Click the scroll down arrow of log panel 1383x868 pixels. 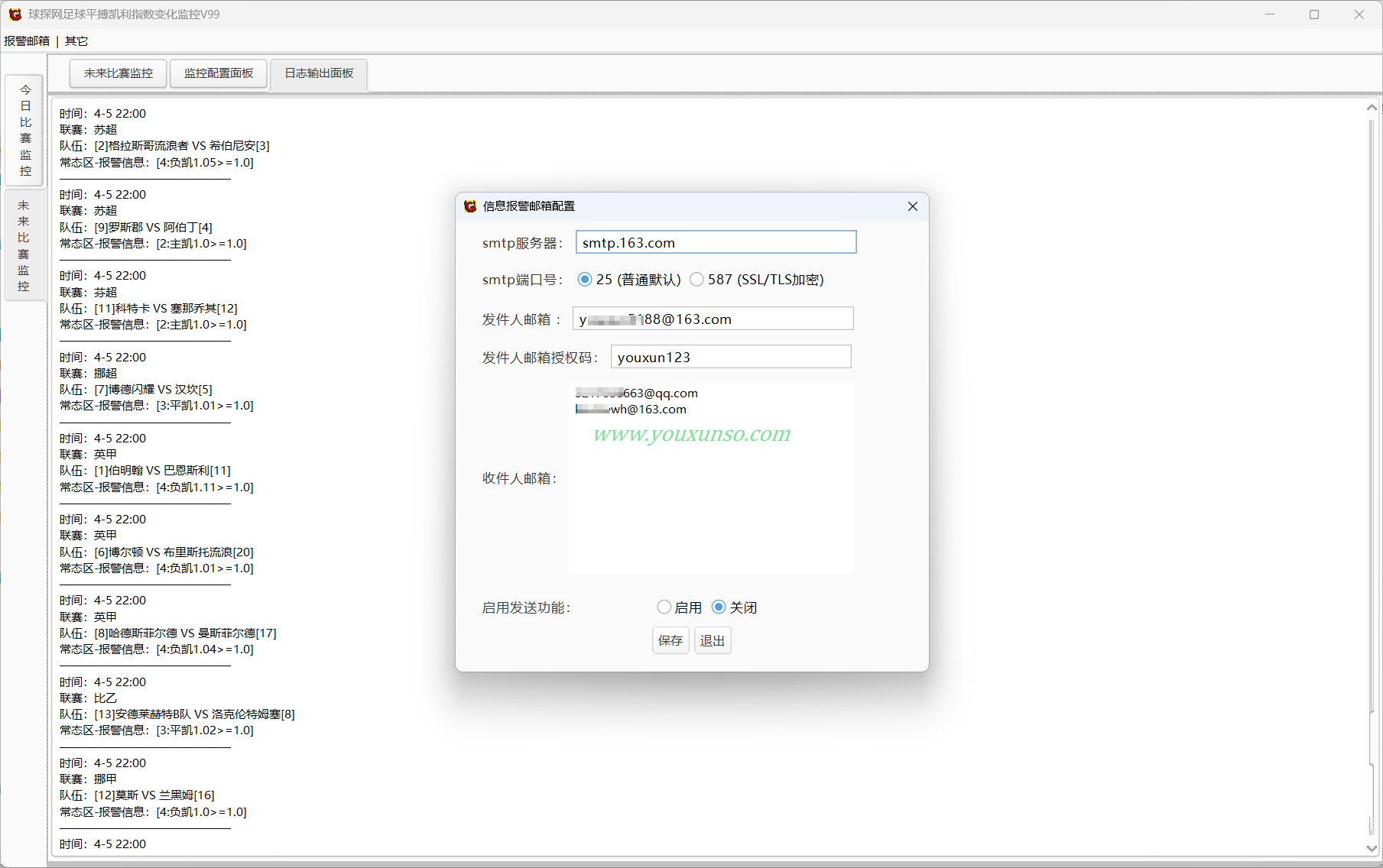(1372, 848)
